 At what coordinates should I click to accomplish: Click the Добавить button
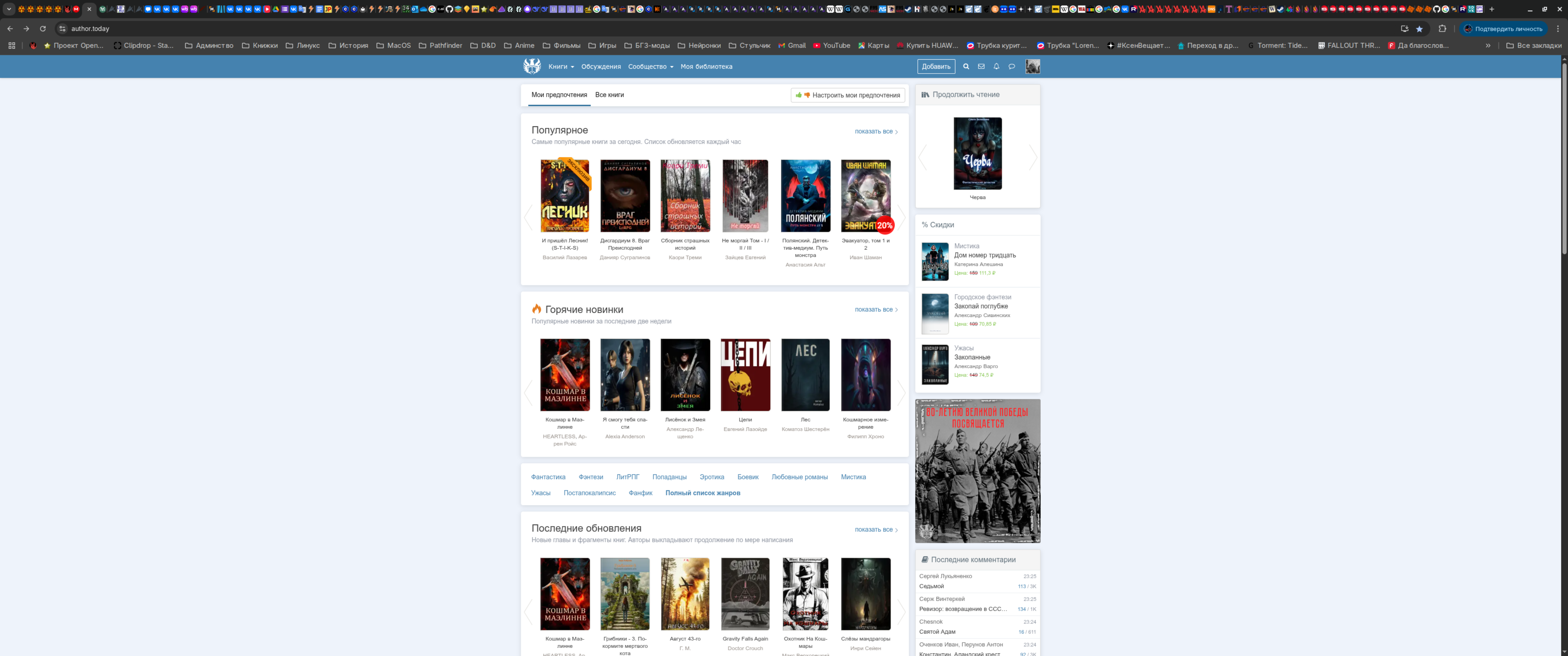pos(936,66)
